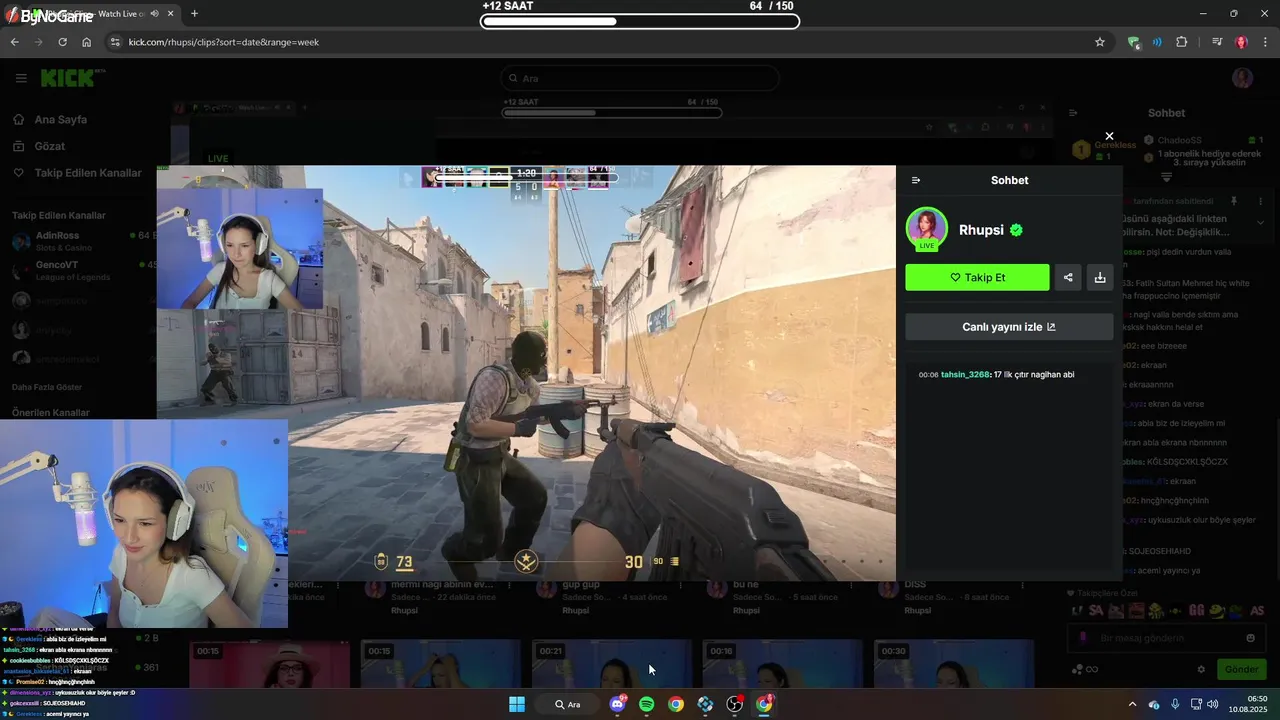Send chat message with Gönder
The height and width of the screenshot is (720, 1280).
click(x=1241, y=669)
